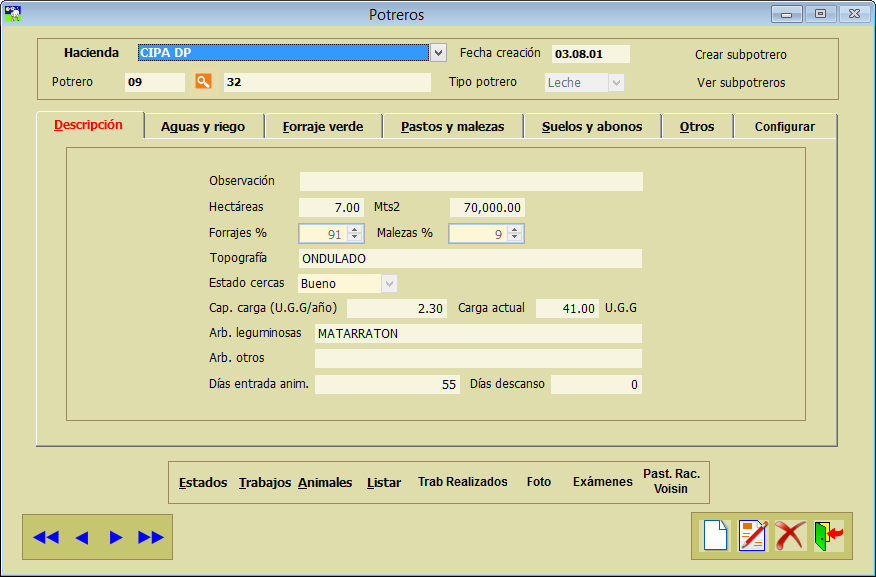Exit the form using the door icon
The image size is (876, 577).
827,536
